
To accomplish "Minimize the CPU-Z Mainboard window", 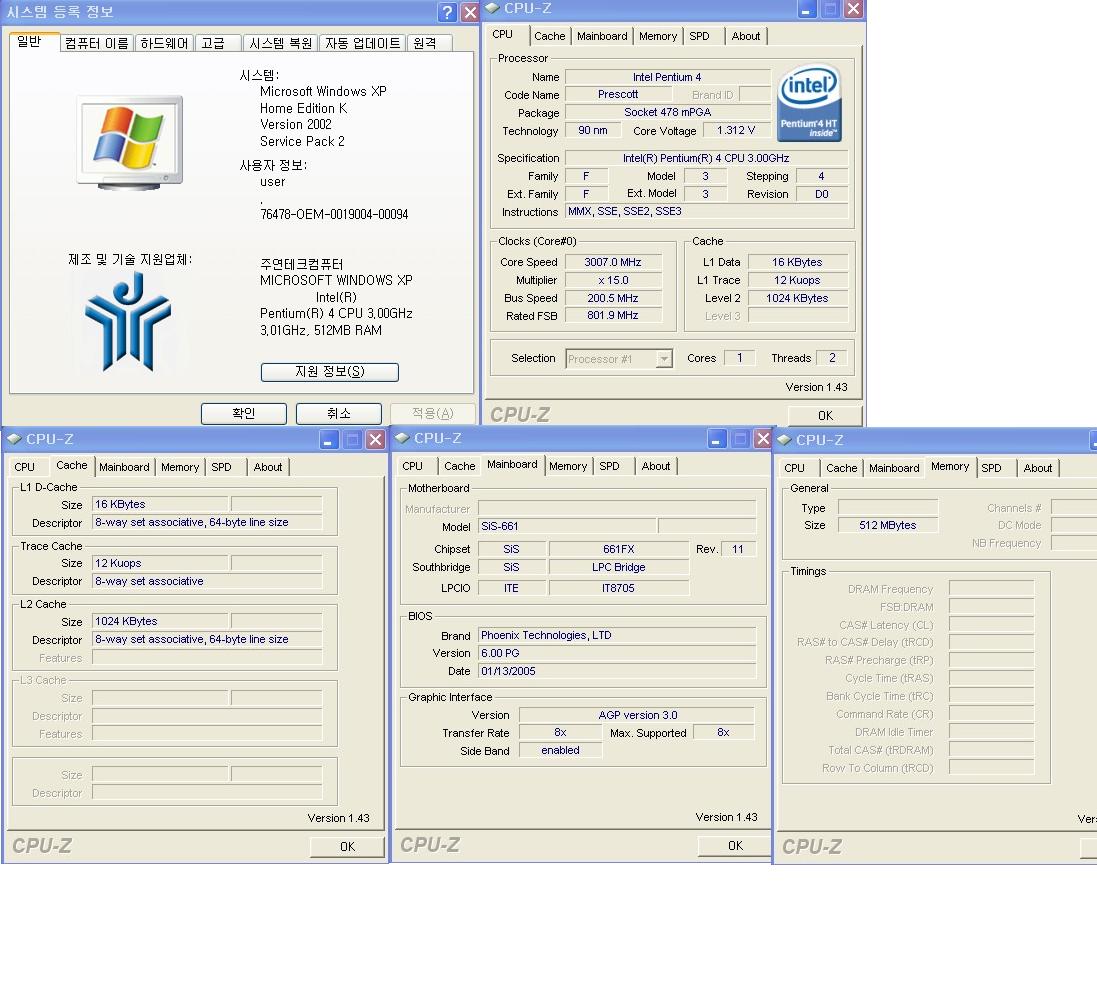I will click(x=716, y=439).
